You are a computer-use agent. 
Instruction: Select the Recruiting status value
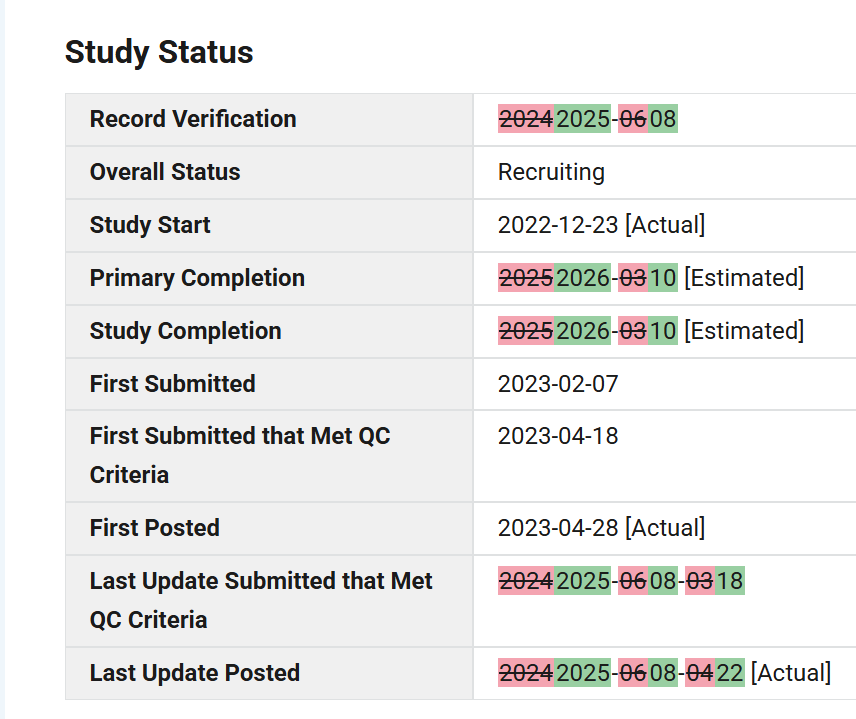[x=551, y=172]
